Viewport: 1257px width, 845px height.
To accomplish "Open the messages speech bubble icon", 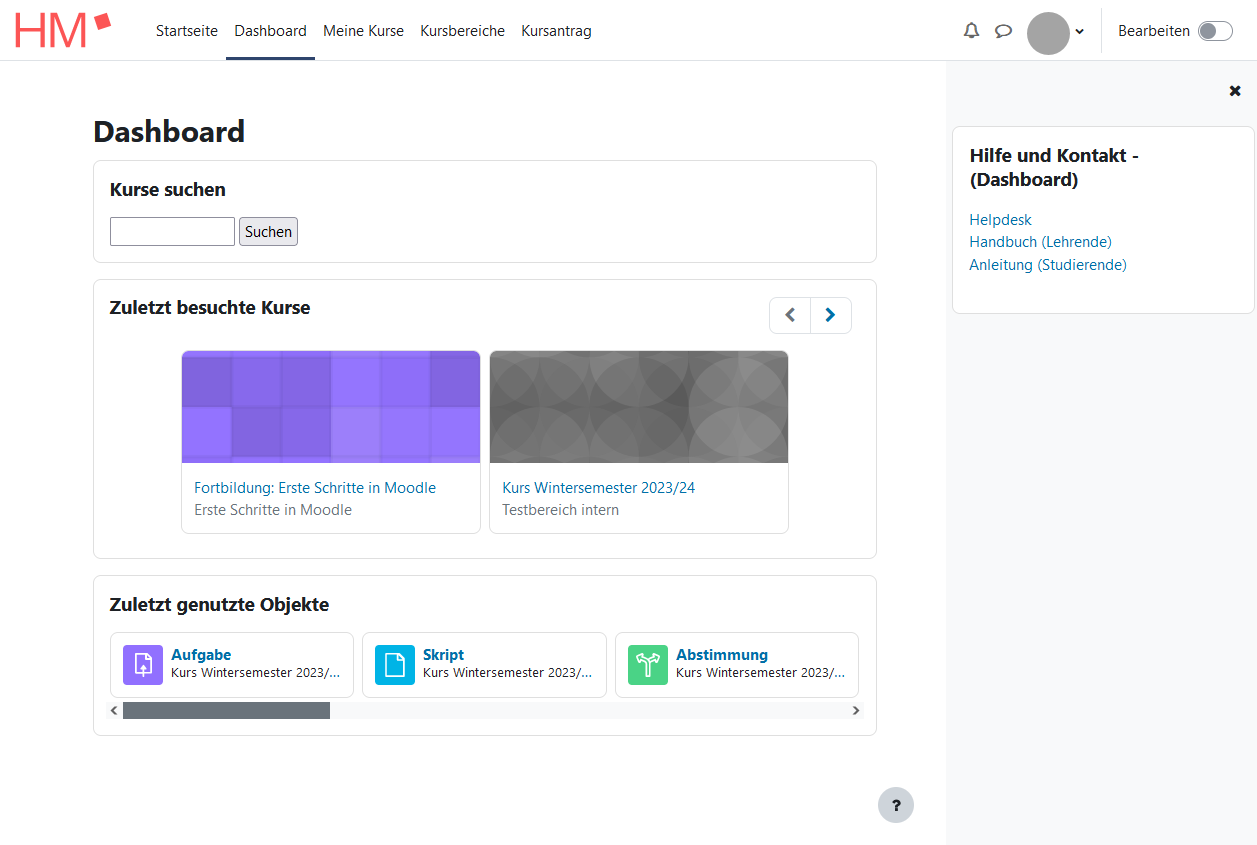I will click(1003, 31).
